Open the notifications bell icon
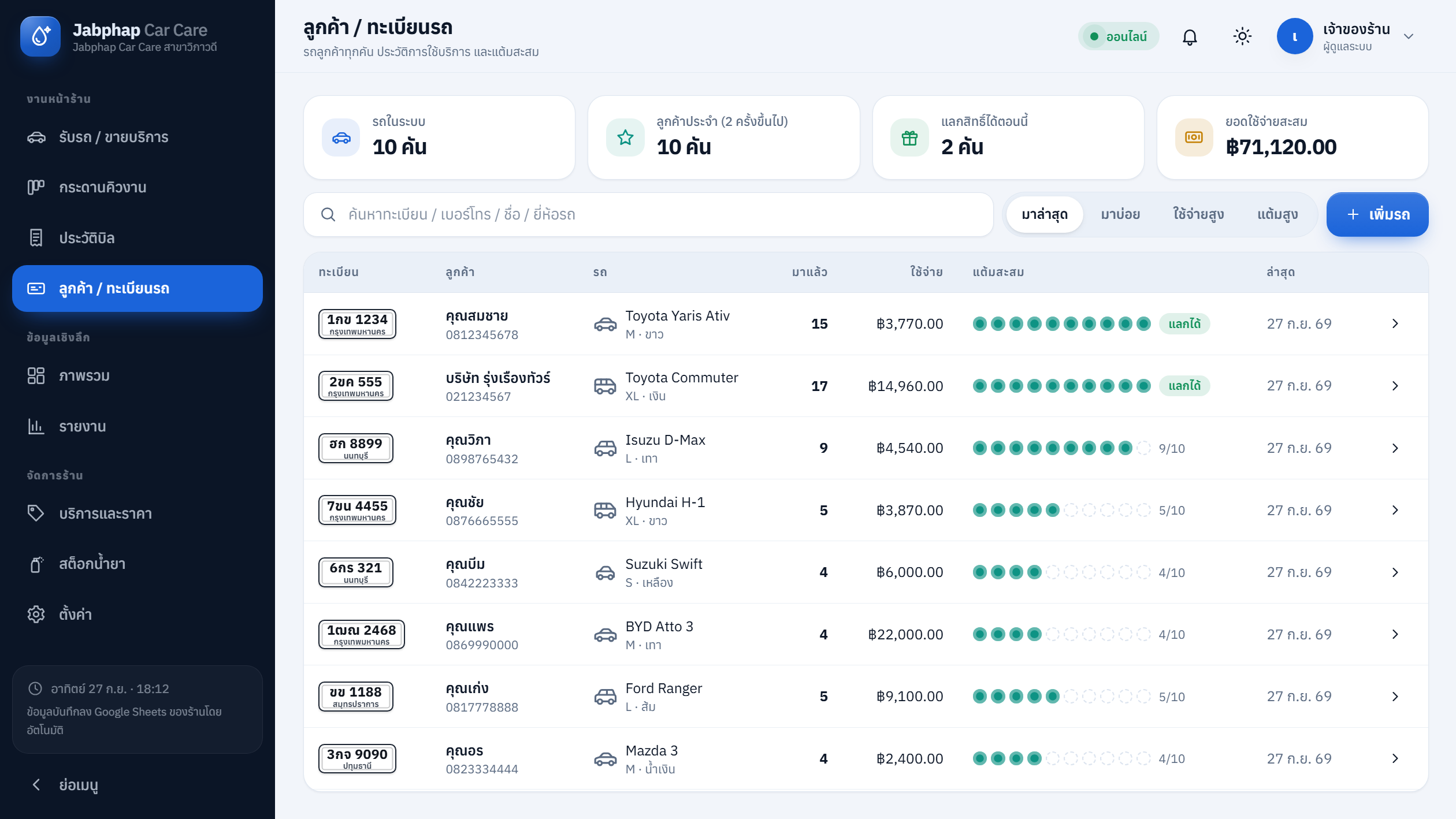This screenshot has height=819, width=1456. 1190,37
